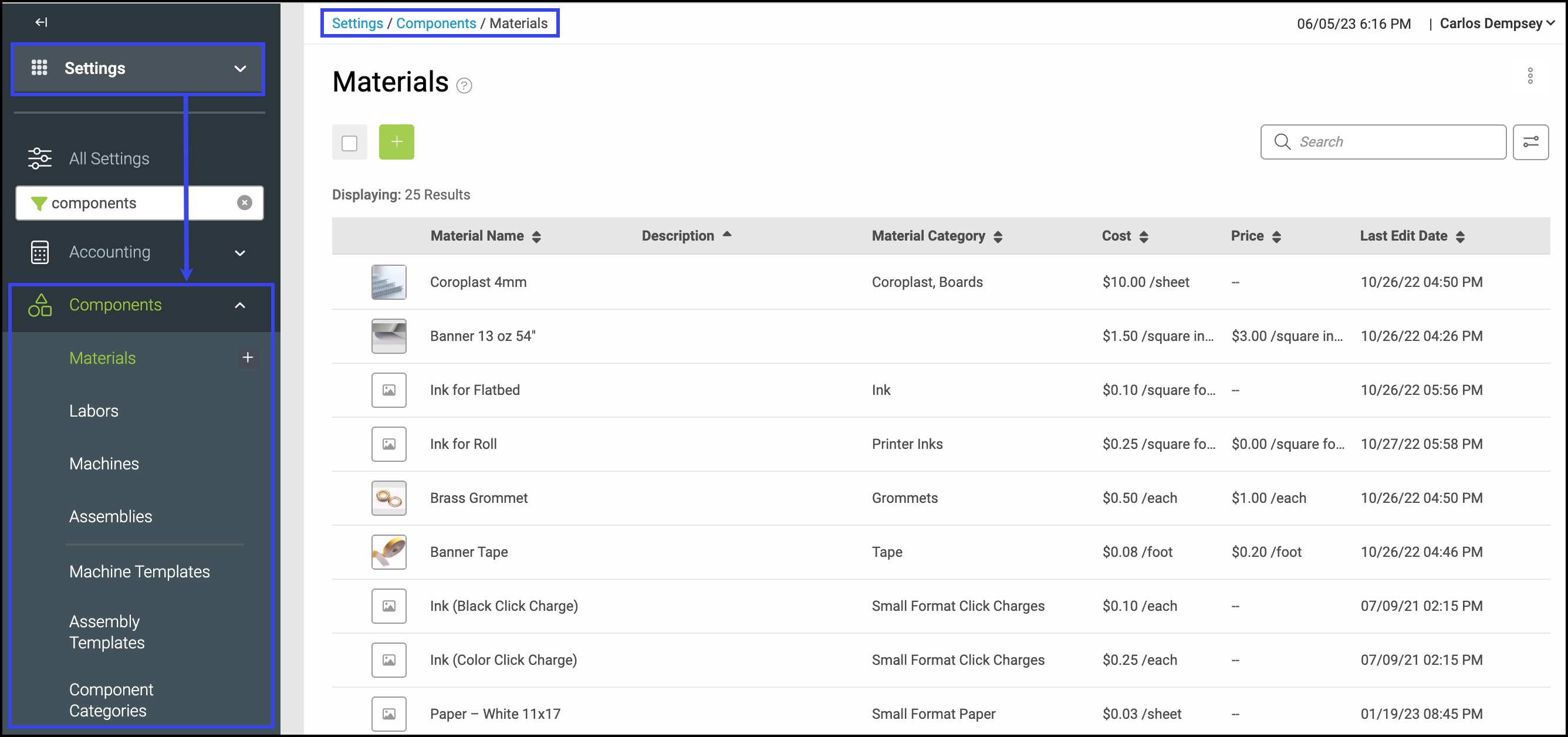1568x737 pixels.
Task: Toggle the select-all checkbox
Action: (349, 143)
